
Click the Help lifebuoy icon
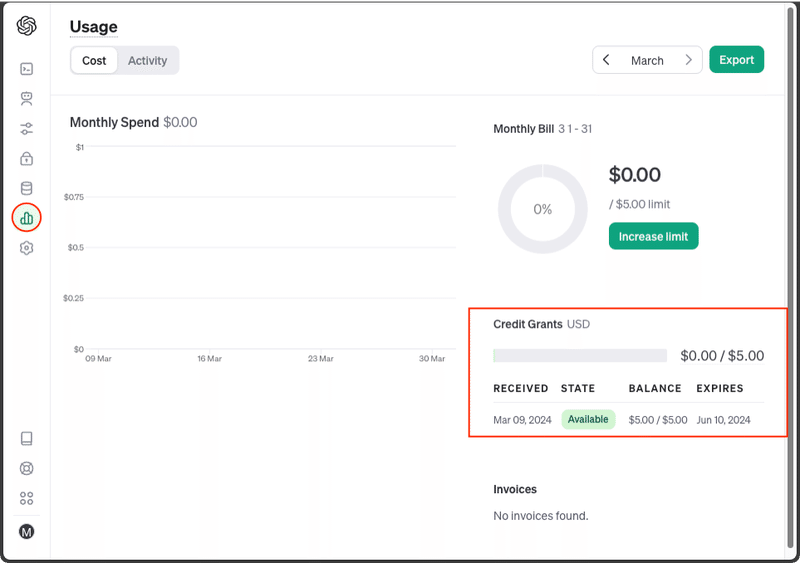click(x=27, y=468)
